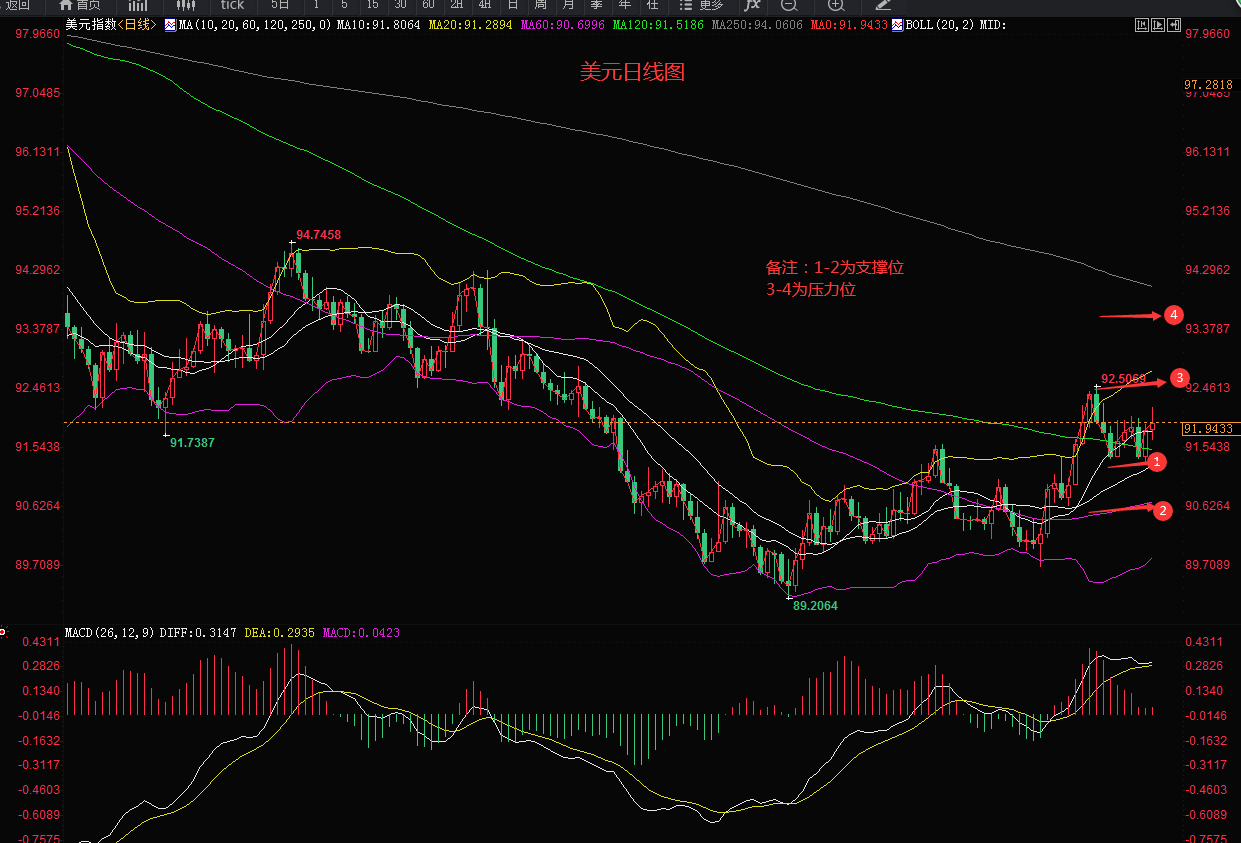Click the 首页 home icon

coord(79,5)
